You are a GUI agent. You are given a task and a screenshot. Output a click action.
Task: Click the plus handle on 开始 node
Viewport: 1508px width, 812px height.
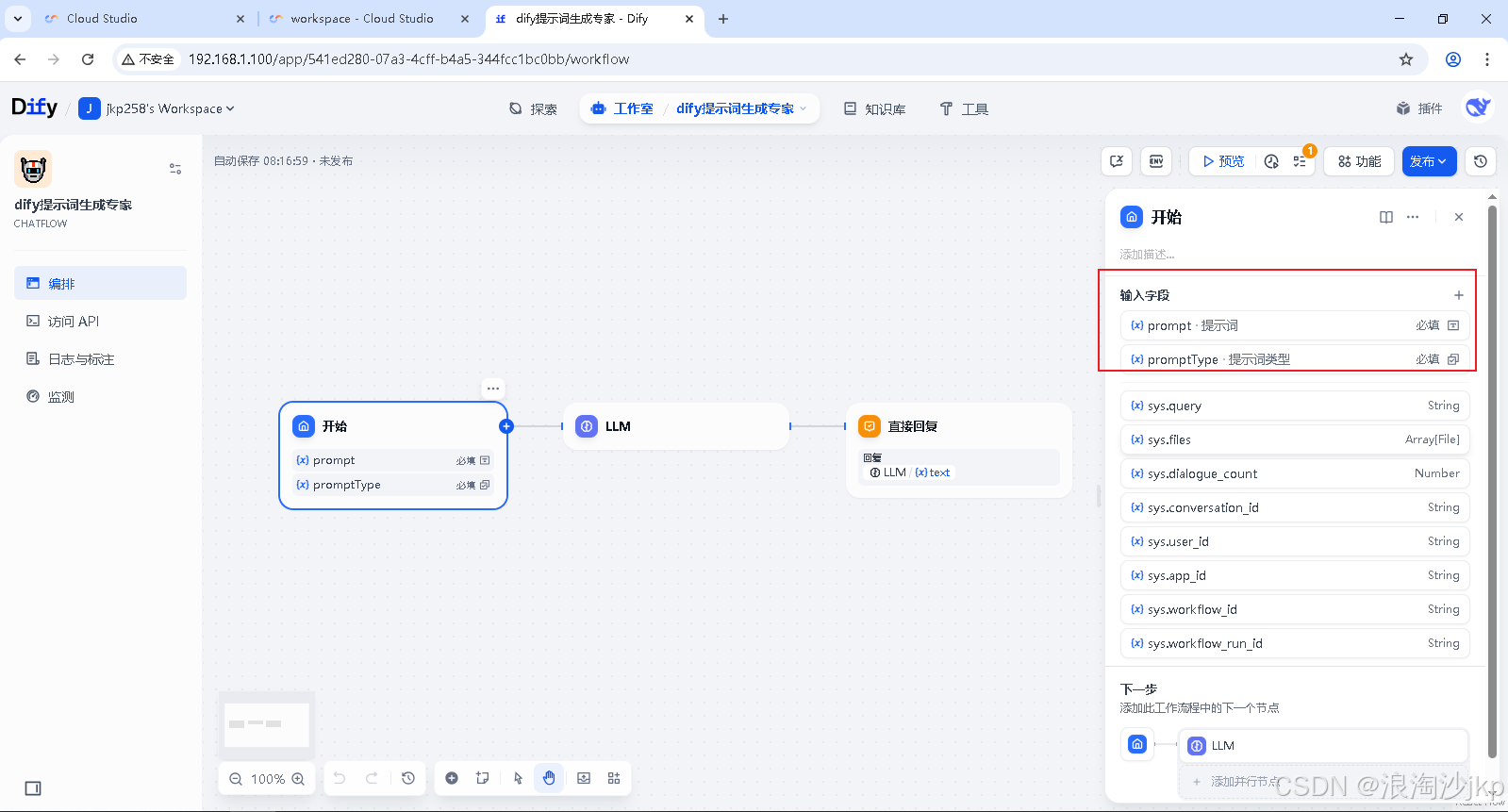506,426
